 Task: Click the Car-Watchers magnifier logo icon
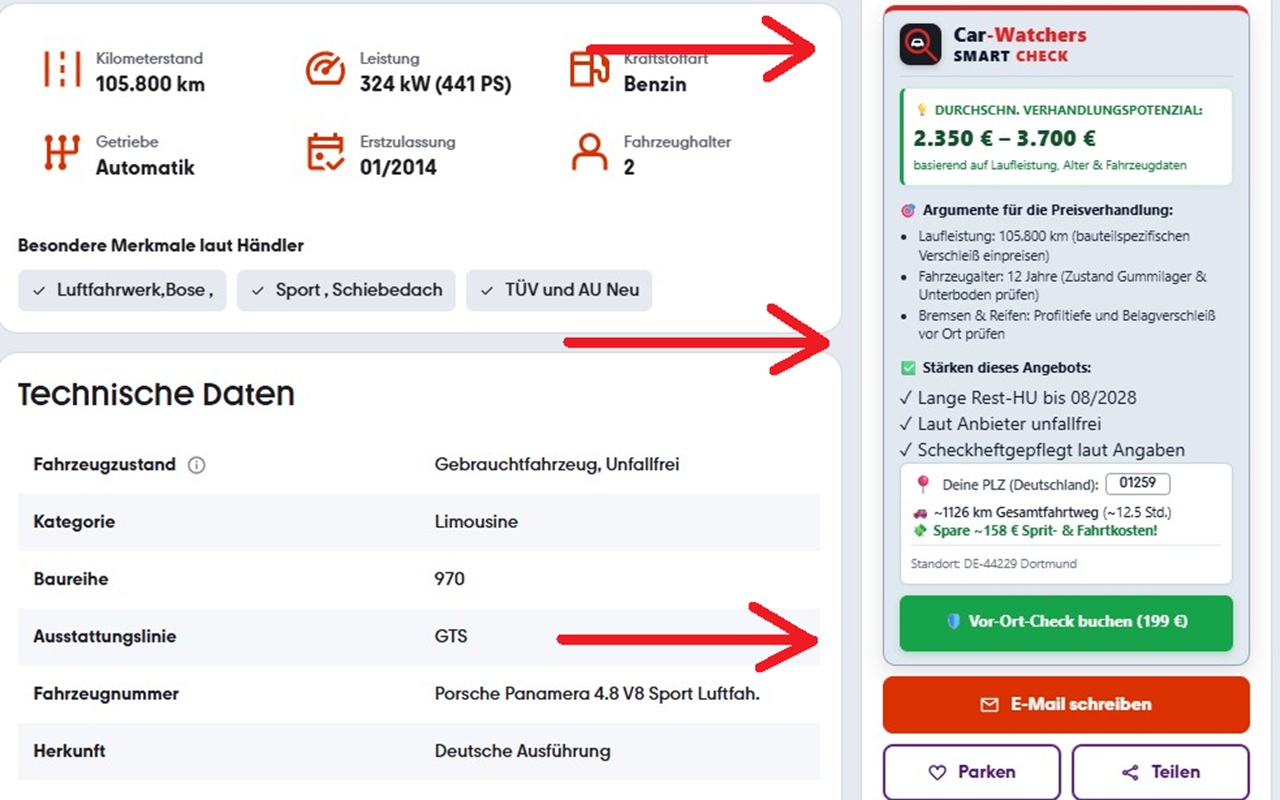[920, 45]
